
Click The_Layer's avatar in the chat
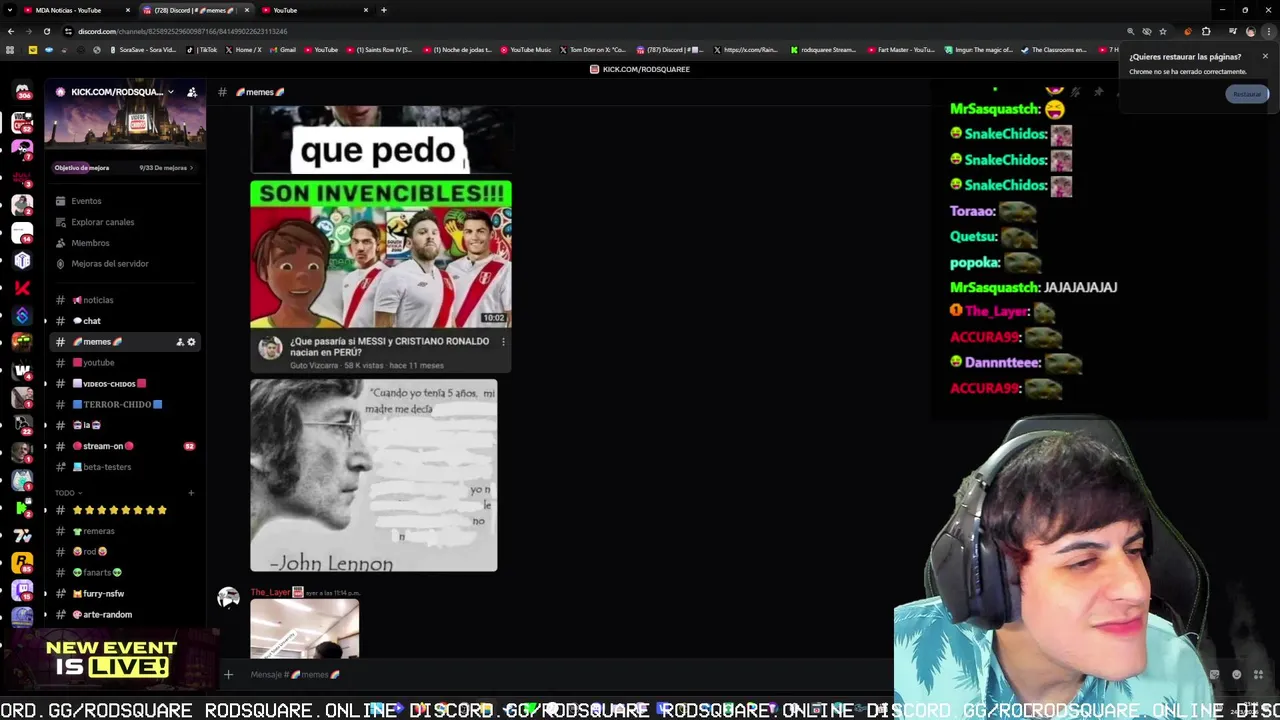(229, 598)
